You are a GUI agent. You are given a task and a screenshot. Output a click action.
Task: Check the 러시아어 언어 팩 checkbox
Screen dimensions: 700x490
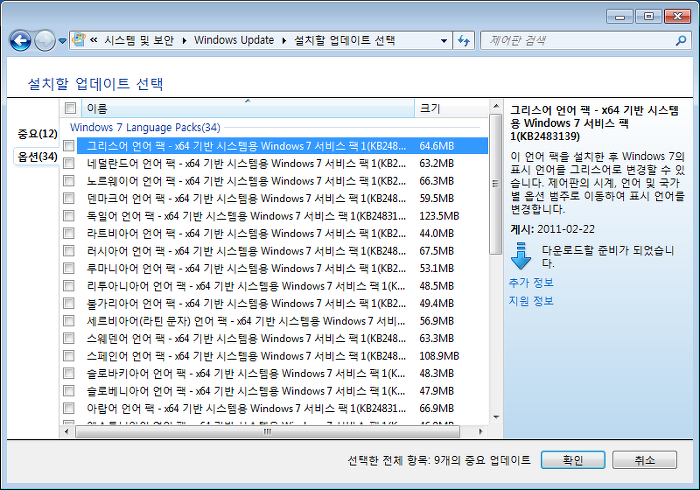69,251
